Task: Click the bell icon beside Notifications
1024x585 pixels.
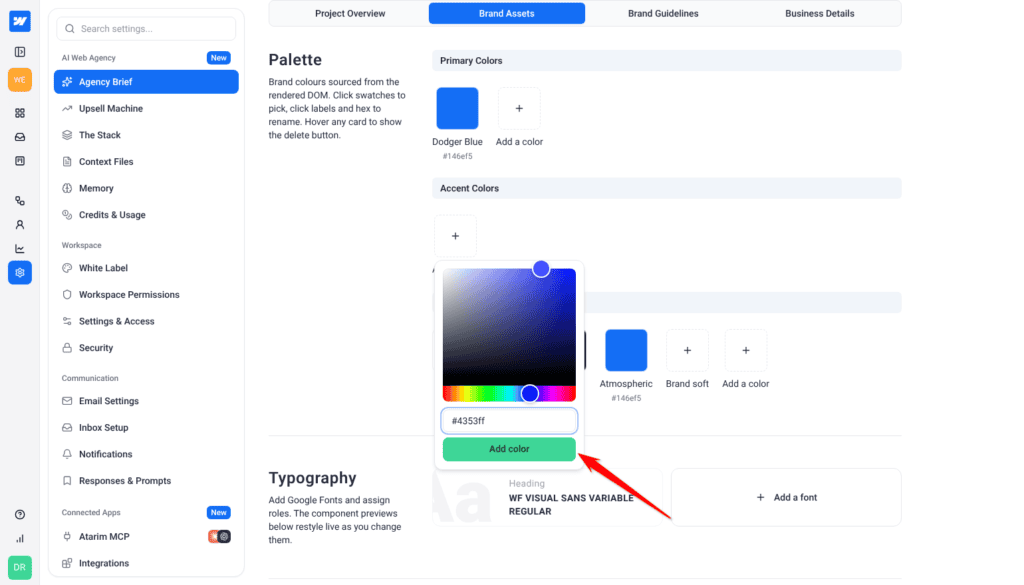Action: coord(67,454)
